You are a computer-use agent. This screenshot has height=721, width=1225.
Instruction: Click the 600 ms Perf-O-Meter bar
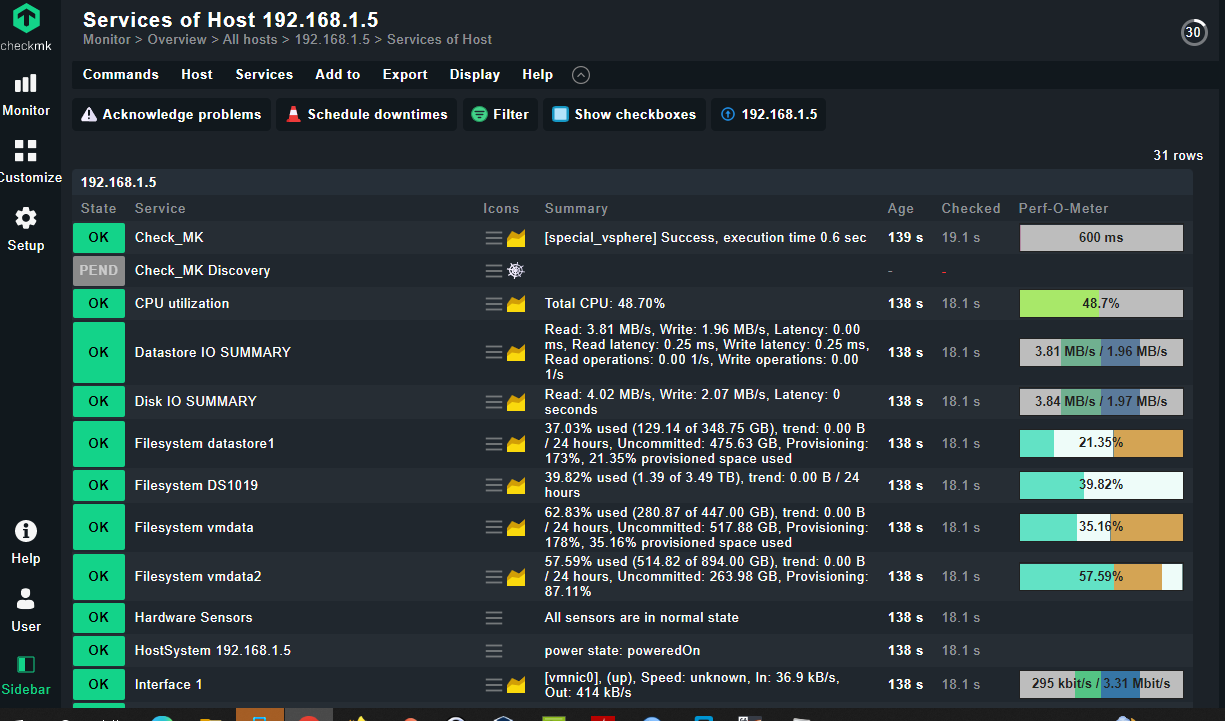point(1101,238)
